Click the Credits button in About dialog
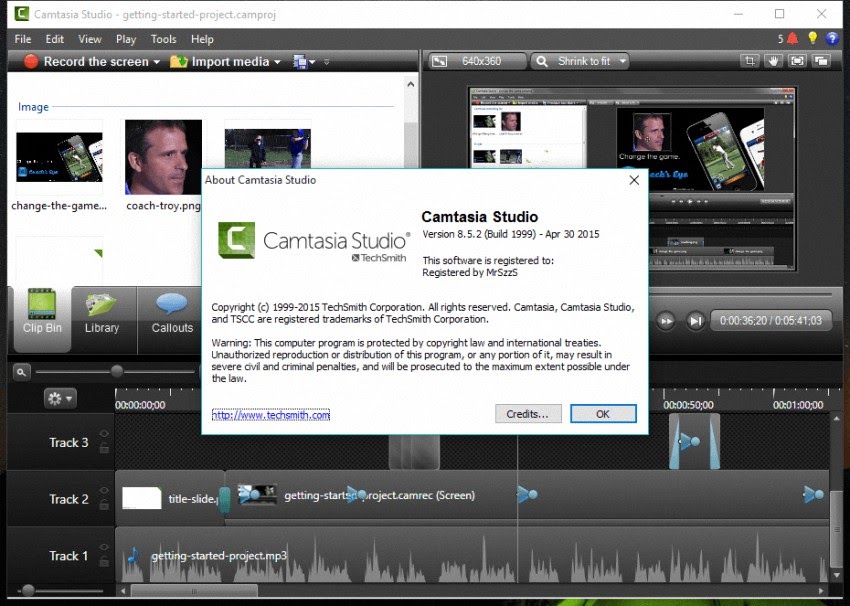The height and width of the screenshot is (606, 850). (x=528, y=413)
